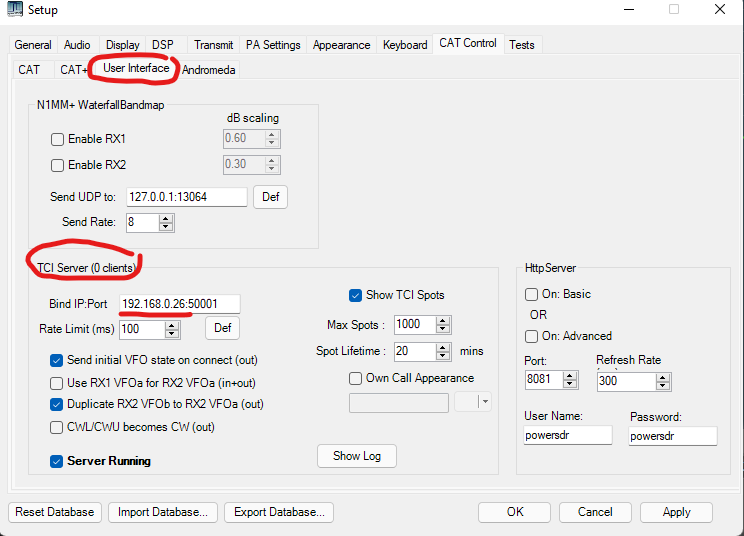Click the Export Database button
The image size is (744, 536).
(x=278, y=512)
